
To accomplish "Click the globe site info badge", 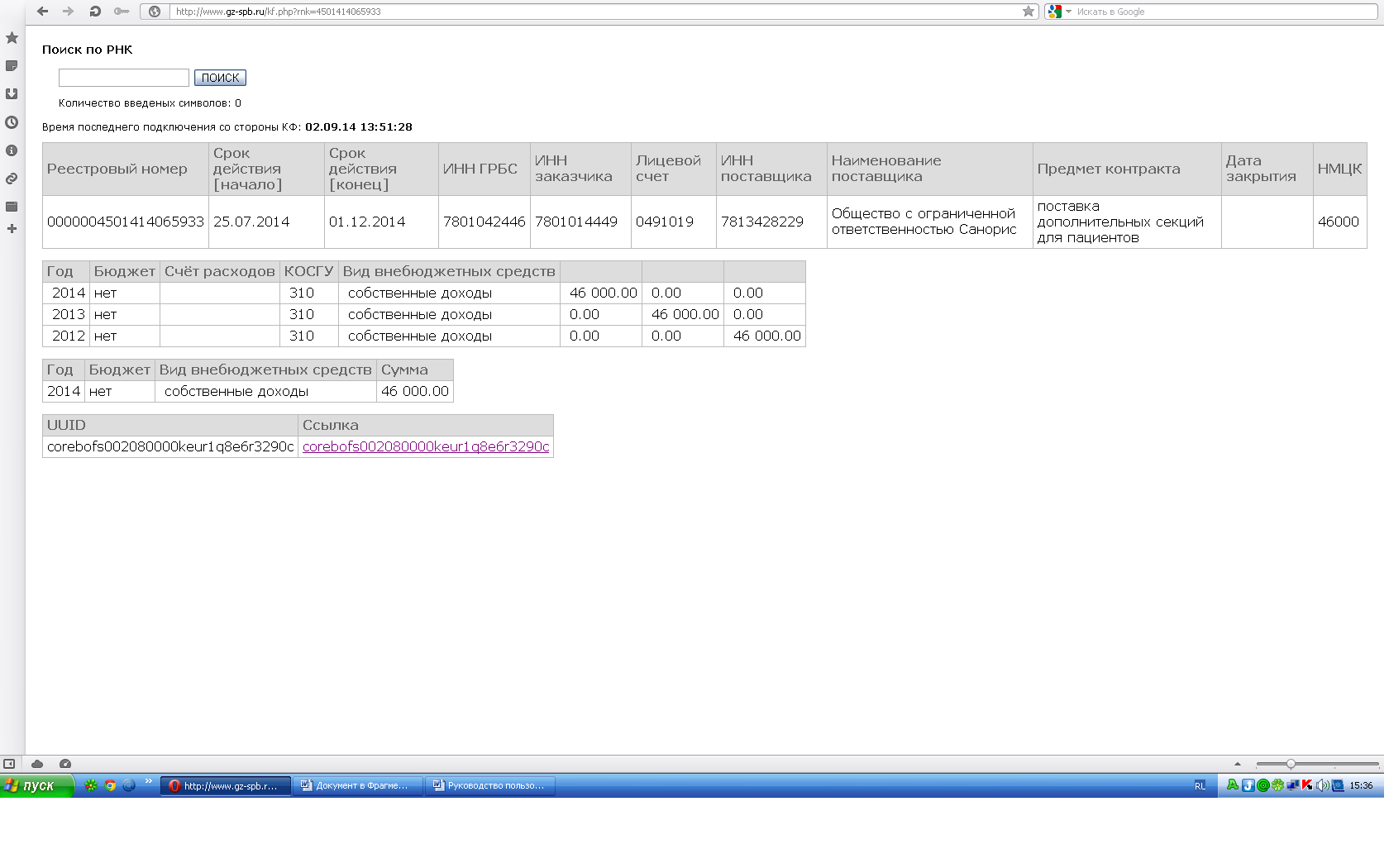I will 155,12.
